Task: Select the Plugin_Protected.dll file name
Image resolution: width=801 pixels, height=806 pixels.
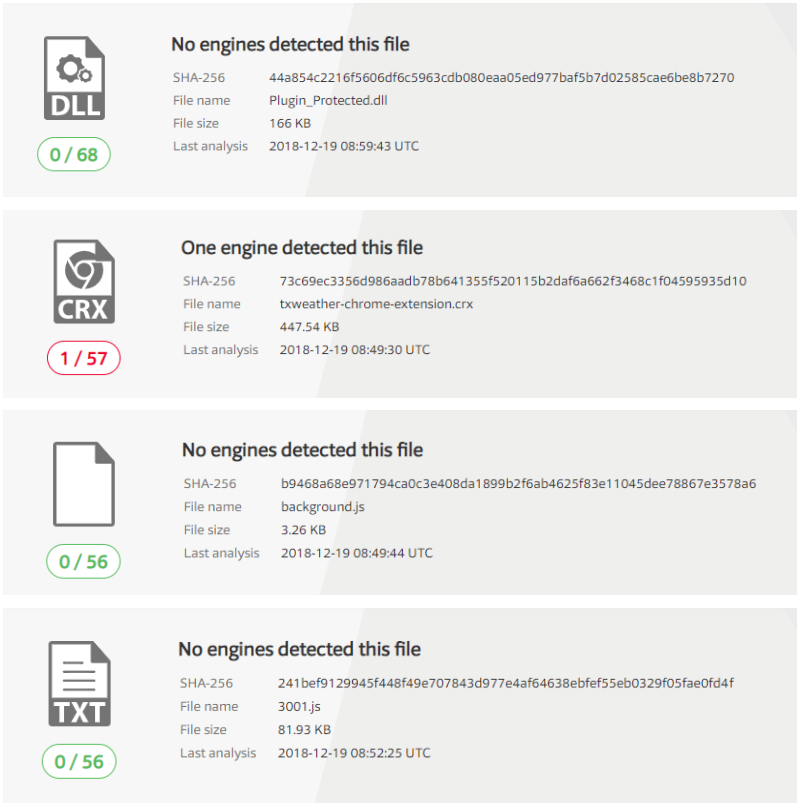Action: pyautogui.click(x=327, y=100)
